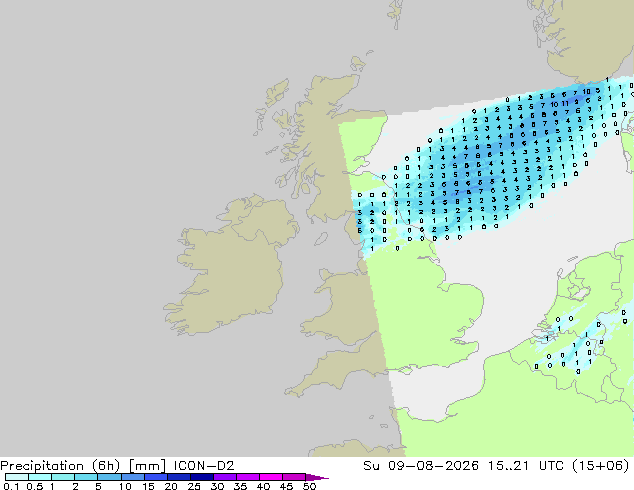The width and height of the screenshot is (634, 490).
Task: Click the 20–25 mm legend color swatch
Action: [178, 477]
